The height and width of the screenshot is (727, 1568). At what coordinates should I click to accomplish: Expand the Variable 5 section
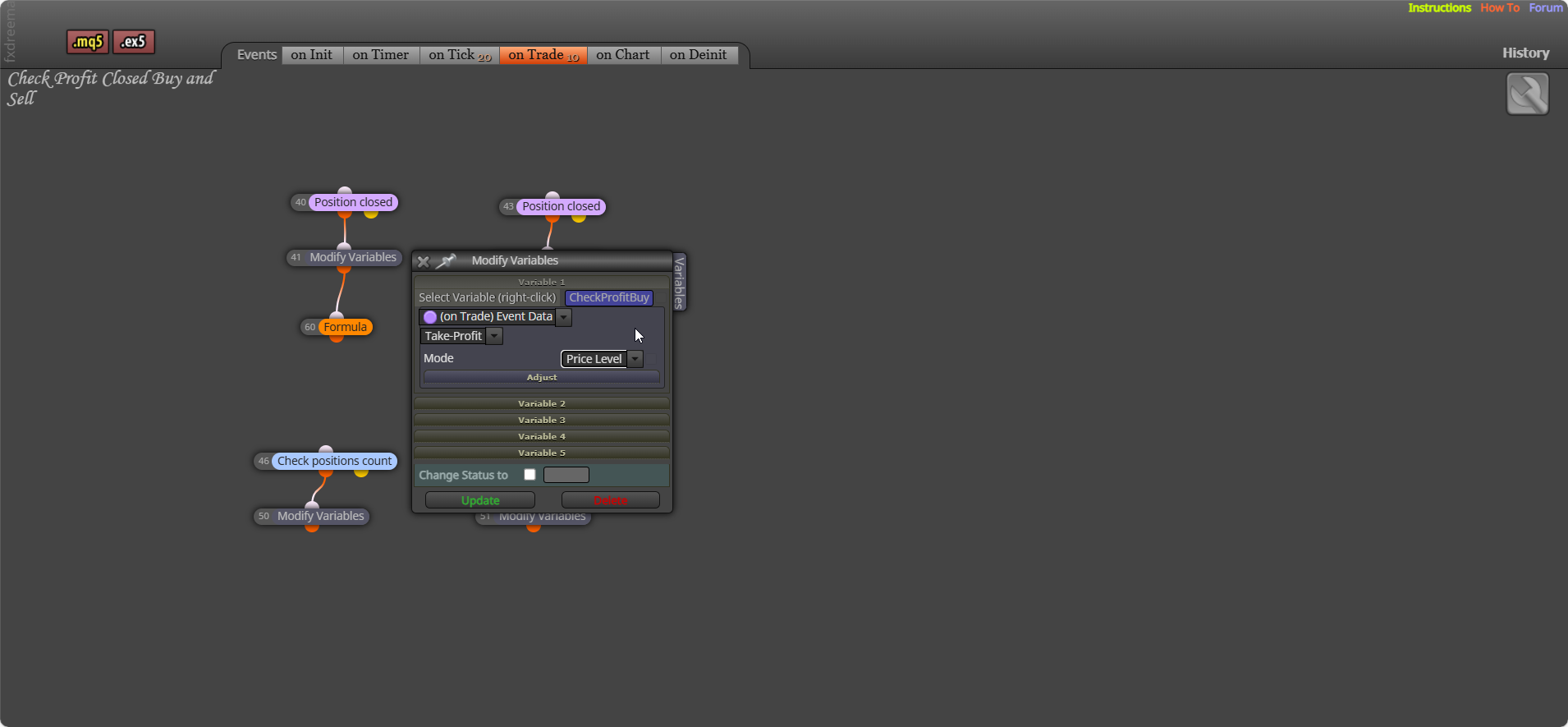[542, 453]
